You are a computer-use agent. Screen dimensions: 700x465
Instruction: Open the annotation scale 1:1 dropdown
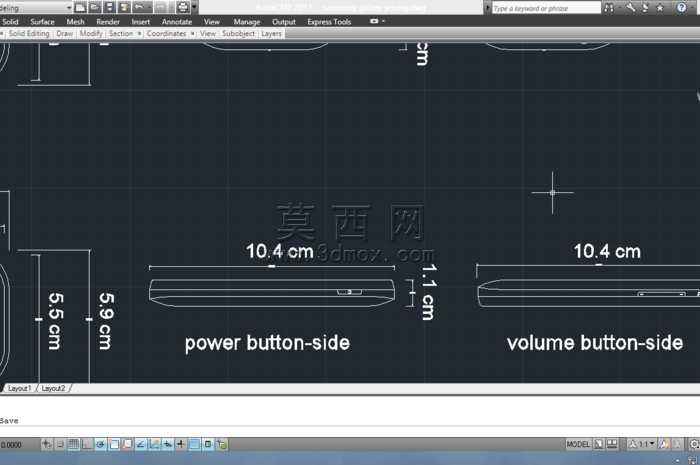(x=642, y=444)
